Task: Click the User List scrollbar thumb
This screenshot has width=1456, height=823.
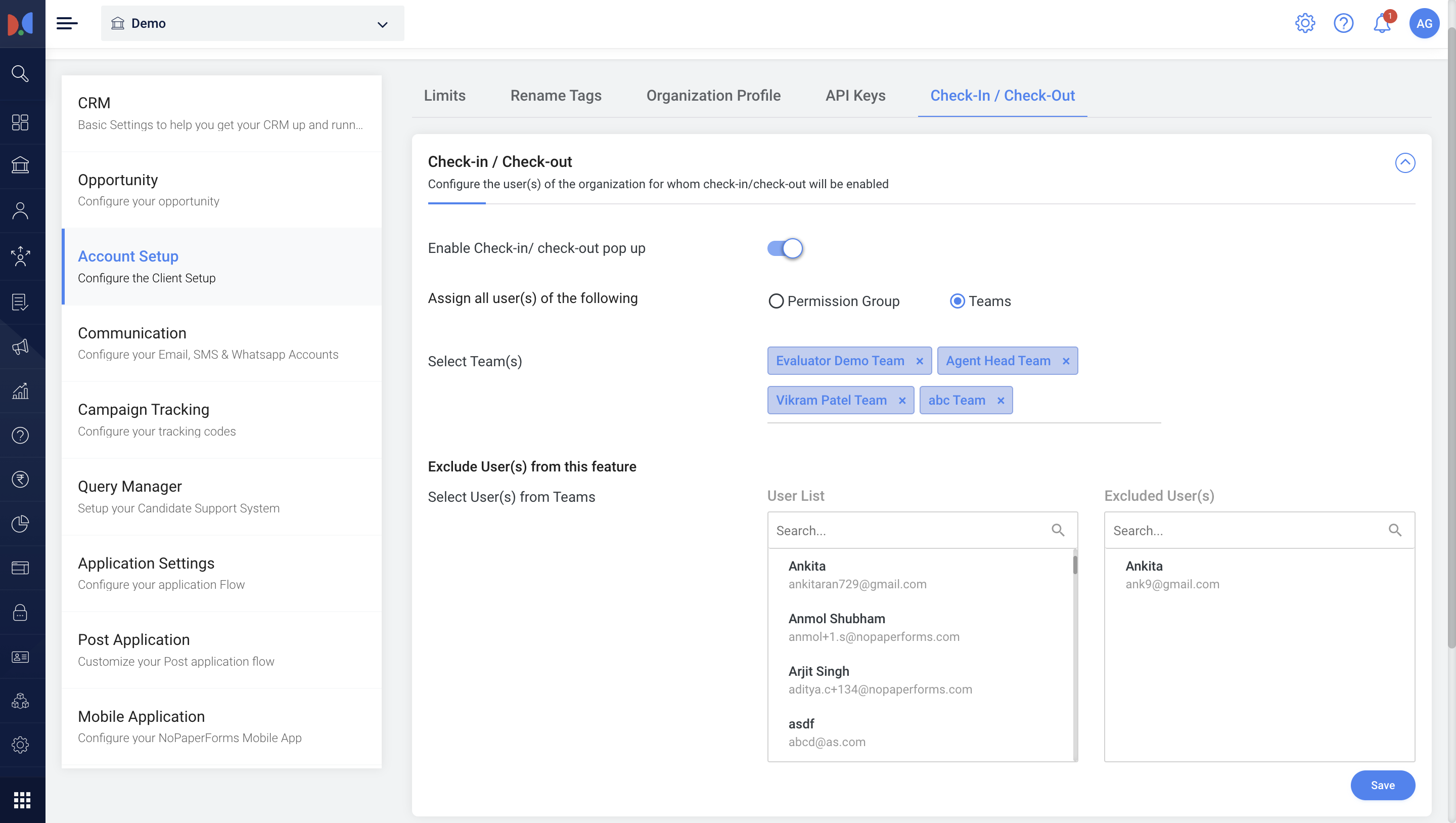Action: 1075,565
